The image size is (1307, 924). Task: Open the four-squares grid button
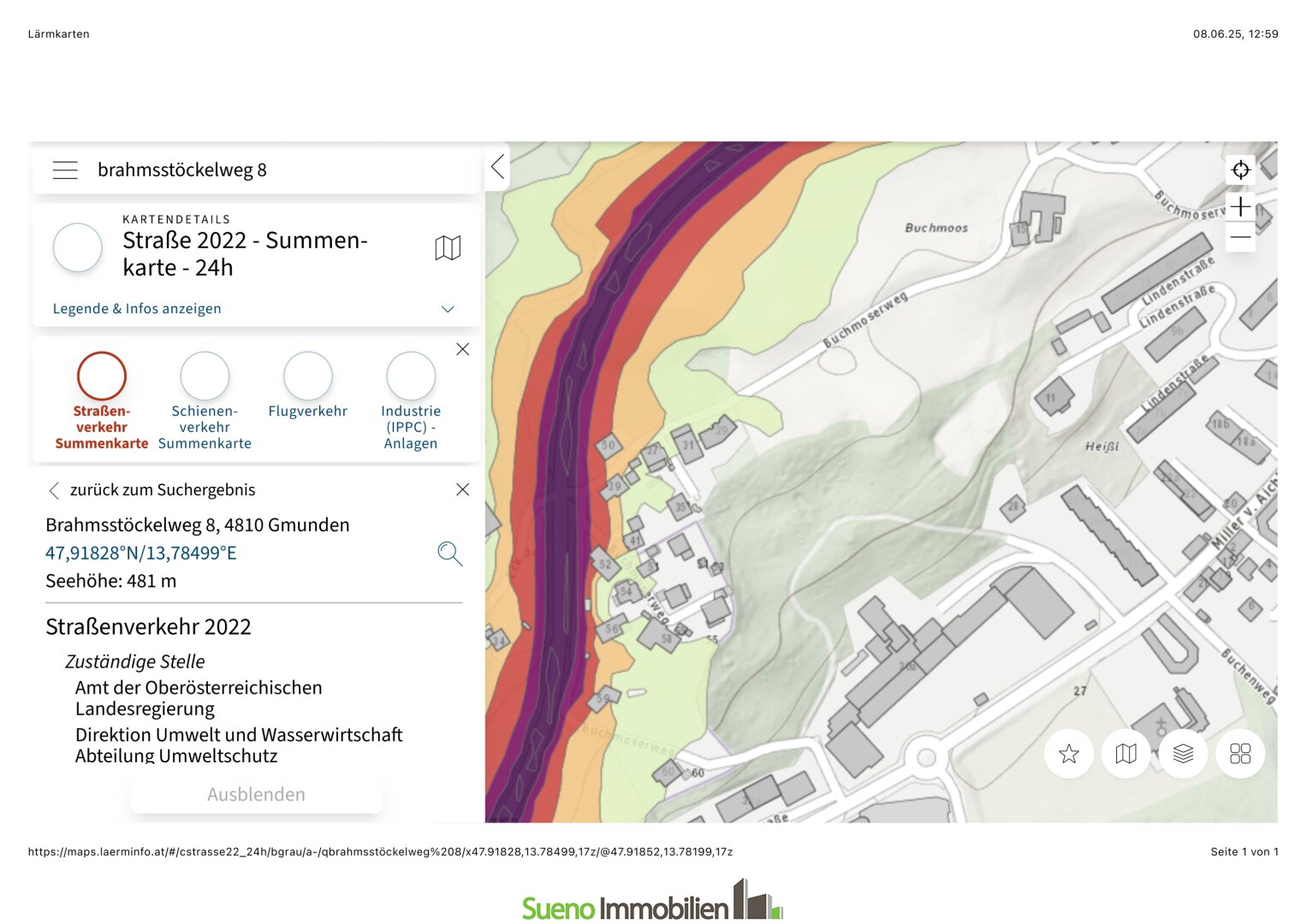tap(1240, 754)
